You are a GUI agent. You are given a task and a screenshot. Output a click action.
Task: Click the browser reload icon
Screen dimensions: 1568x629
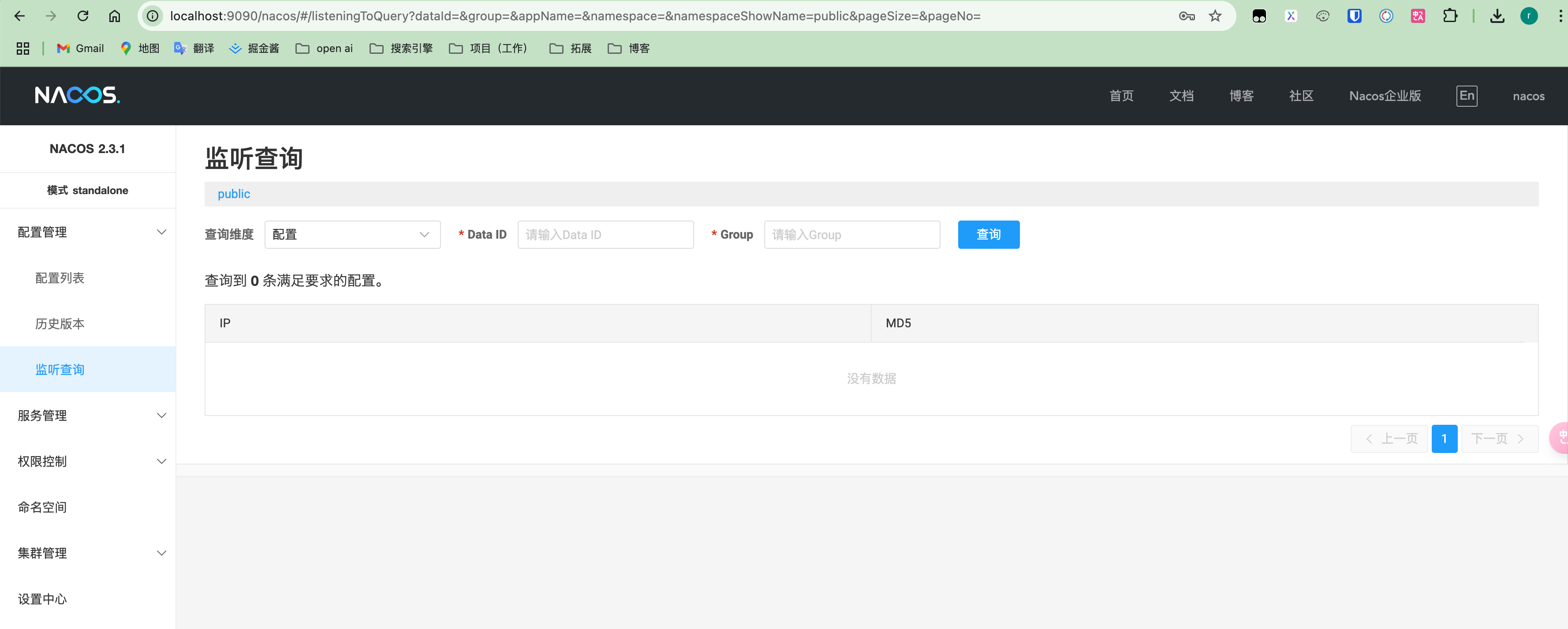pos(83,16)
